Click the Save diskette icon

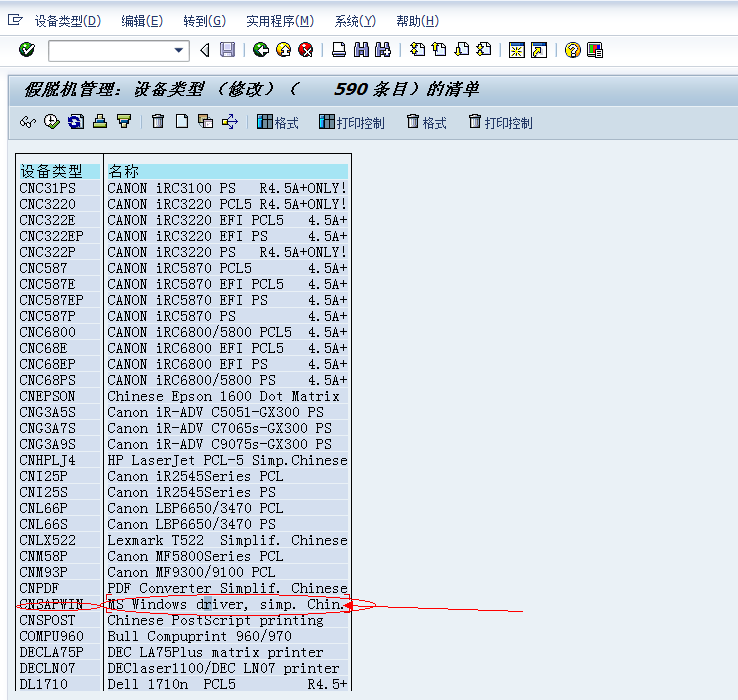pos(228,50)
